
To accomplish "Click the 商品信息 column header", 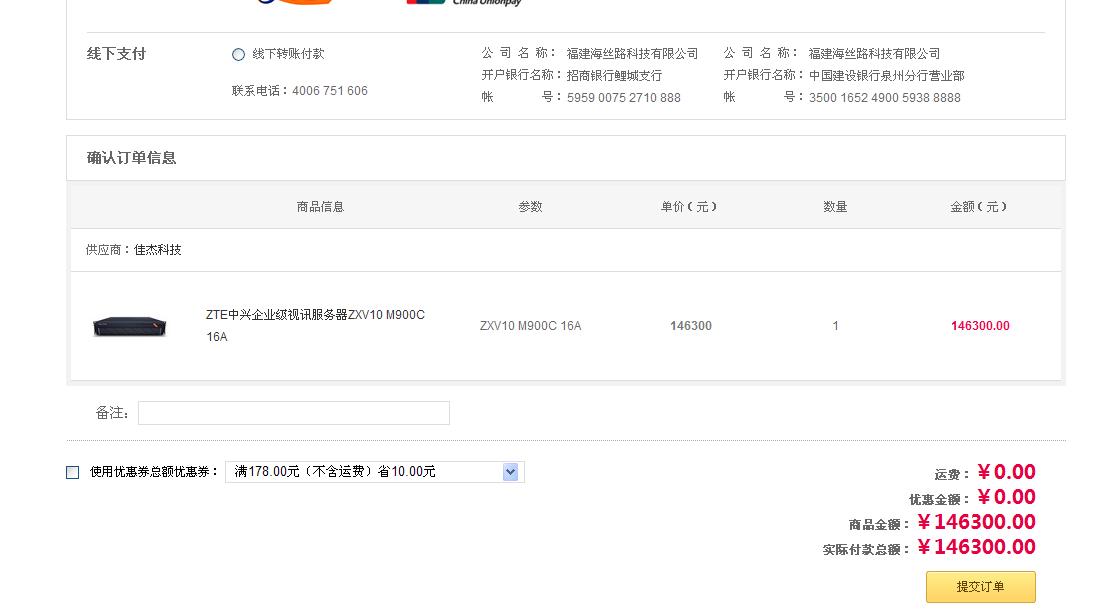I will [320, 207].
